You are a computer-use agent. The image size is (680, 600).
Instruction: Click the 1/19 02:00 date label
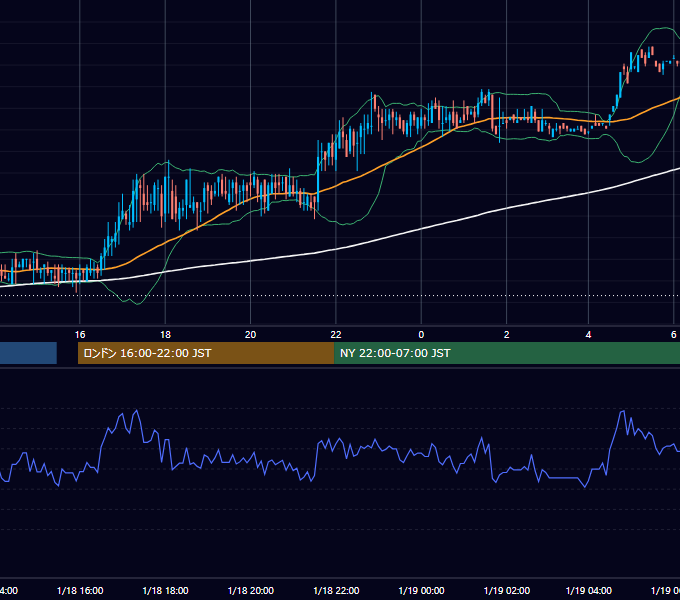click(x=507, y=591)
